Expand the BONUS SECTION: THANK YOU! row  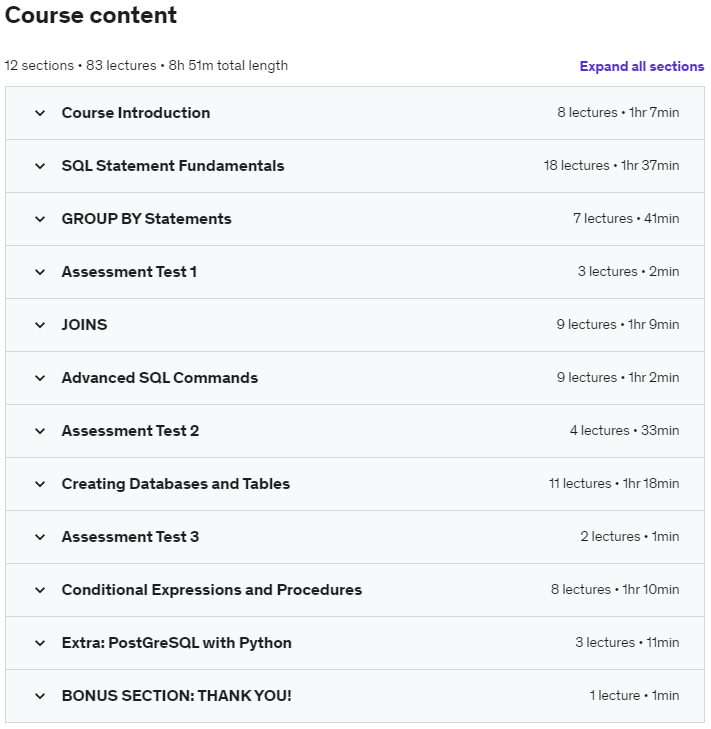[x=40, y=696]
